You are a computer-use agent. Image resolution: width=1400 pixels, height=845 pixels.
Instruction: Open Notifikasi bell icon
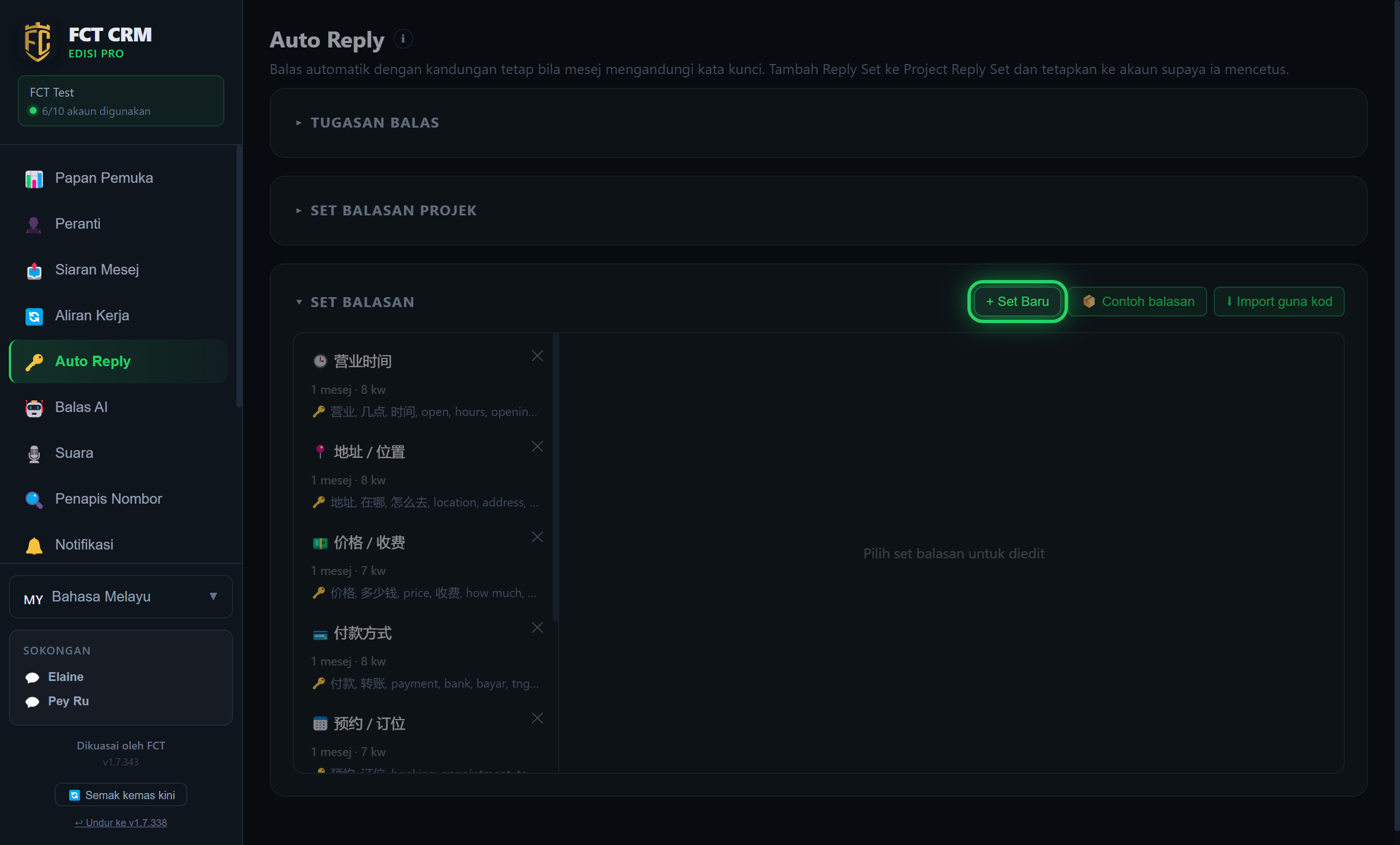pyautogui.click(x=34, y=545)
